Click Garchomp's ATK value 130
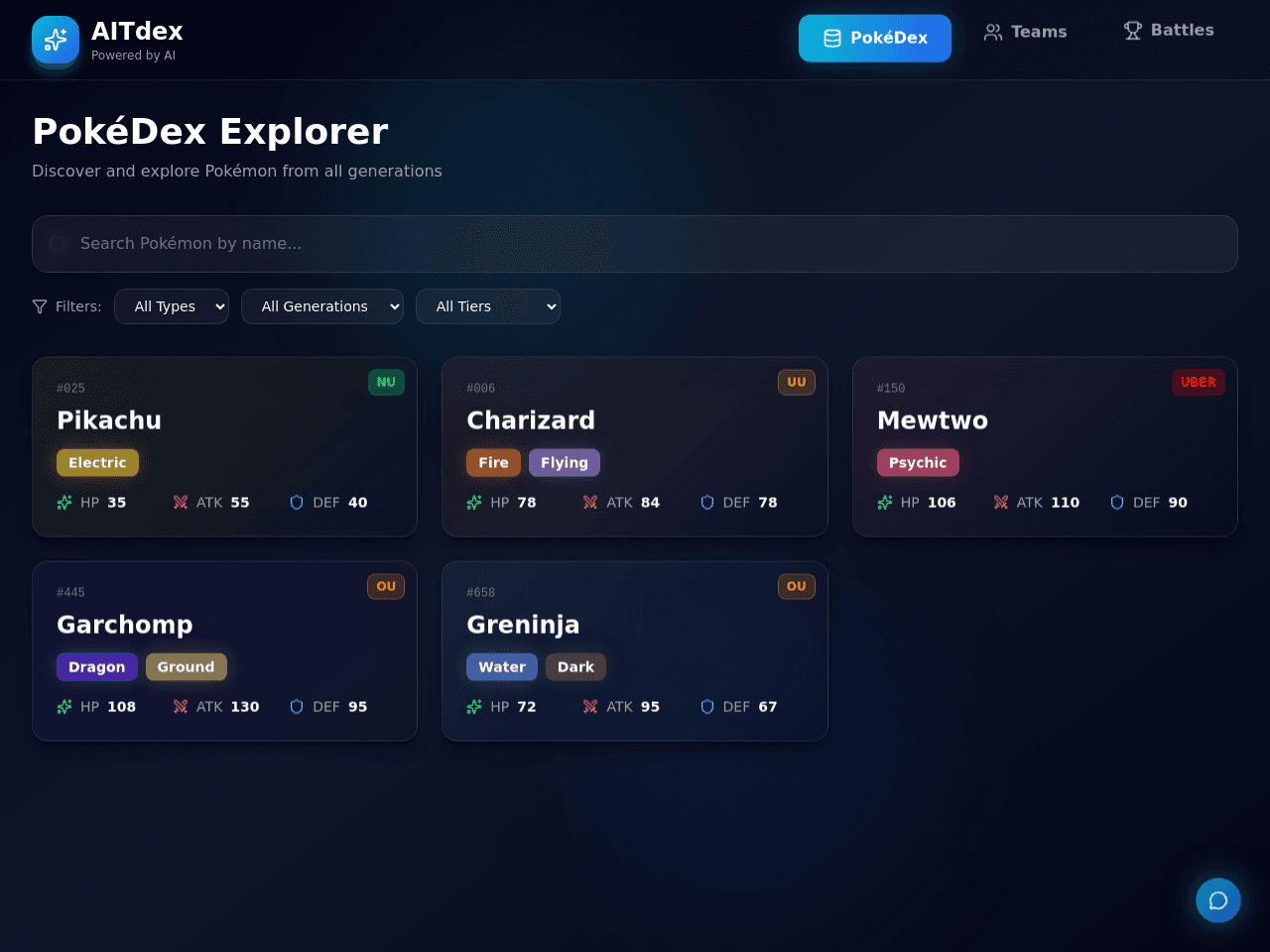Screen dimensions: 1270x952 (x=245, y=707)
